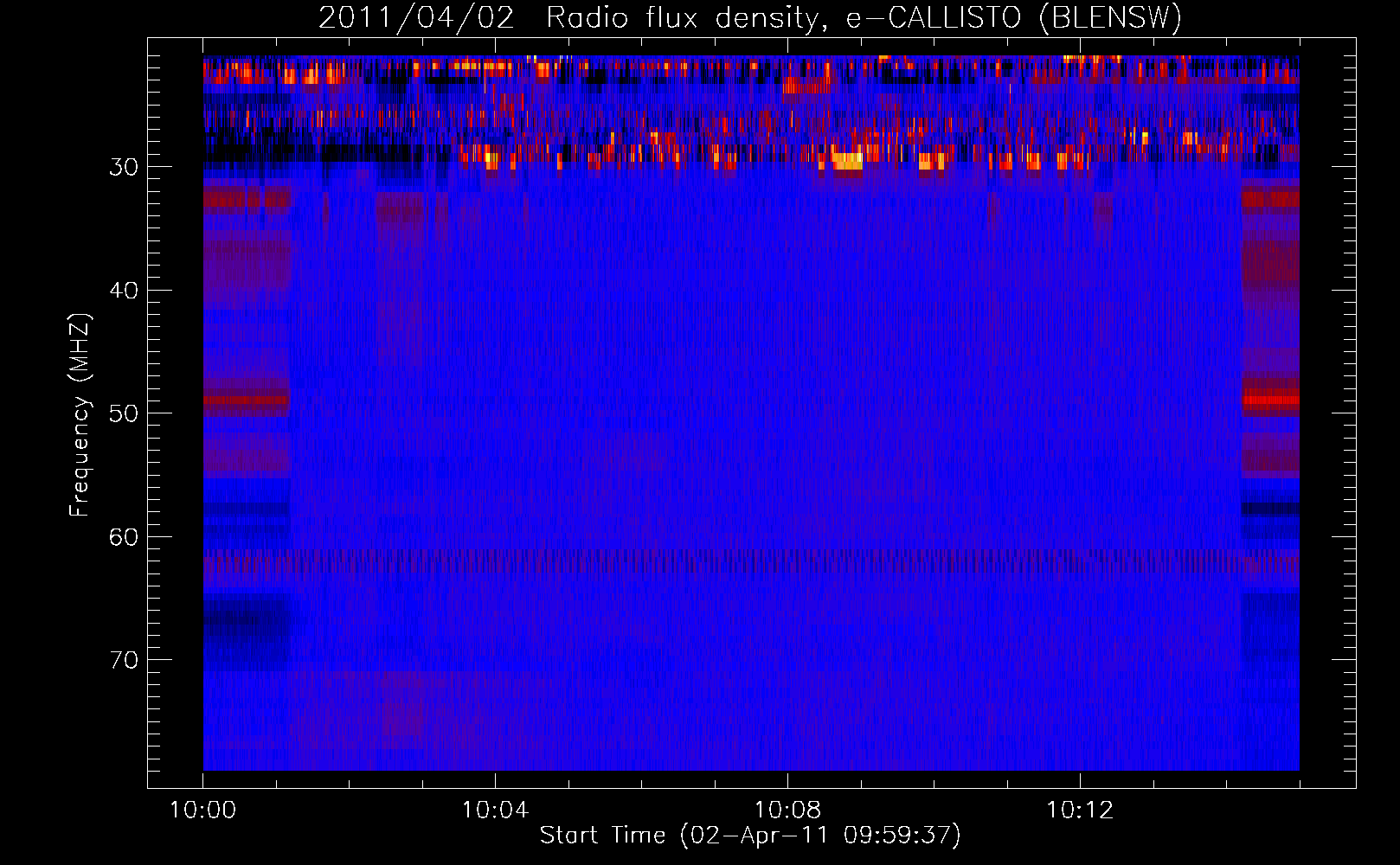Click the date '2011/04/02' in the title
The width and height of the screenshot is (1400, 865).
point(416,17)
